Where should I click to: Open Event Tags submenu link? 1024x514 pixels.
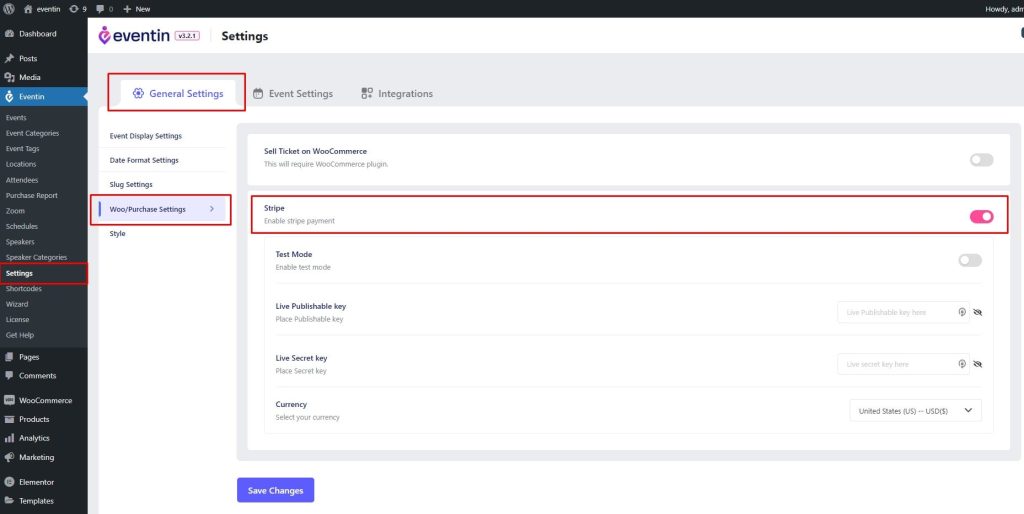23,149
